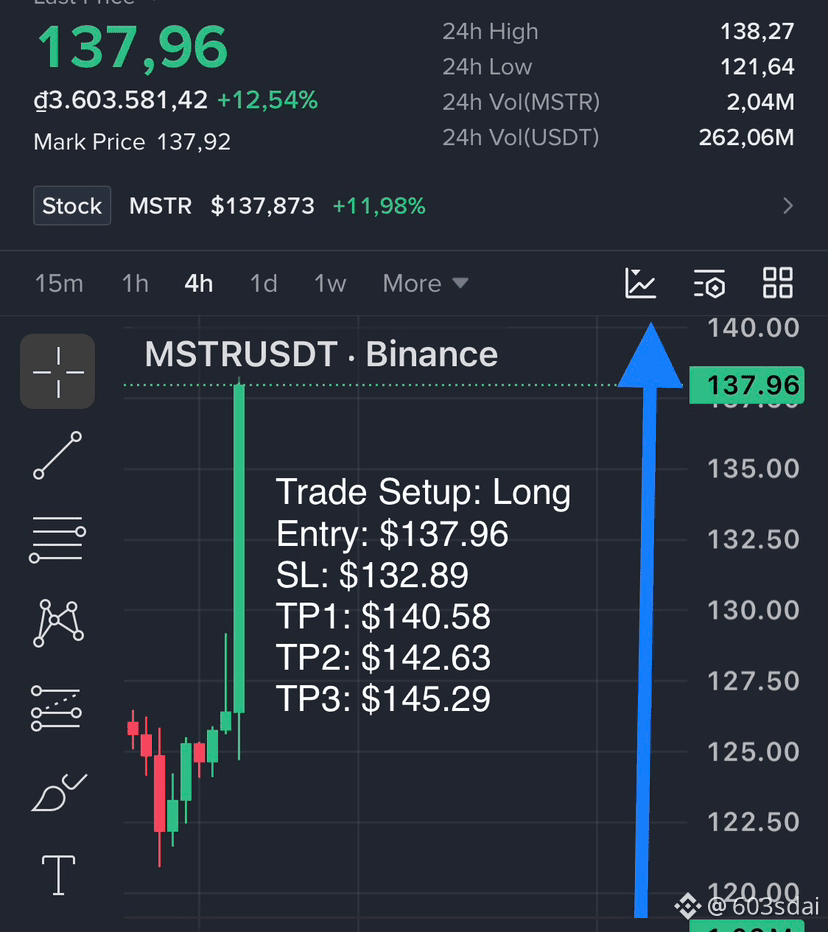The image size is (828, 932).
Task: Open chart settings icon with hexagon
Action: (709, 283)
